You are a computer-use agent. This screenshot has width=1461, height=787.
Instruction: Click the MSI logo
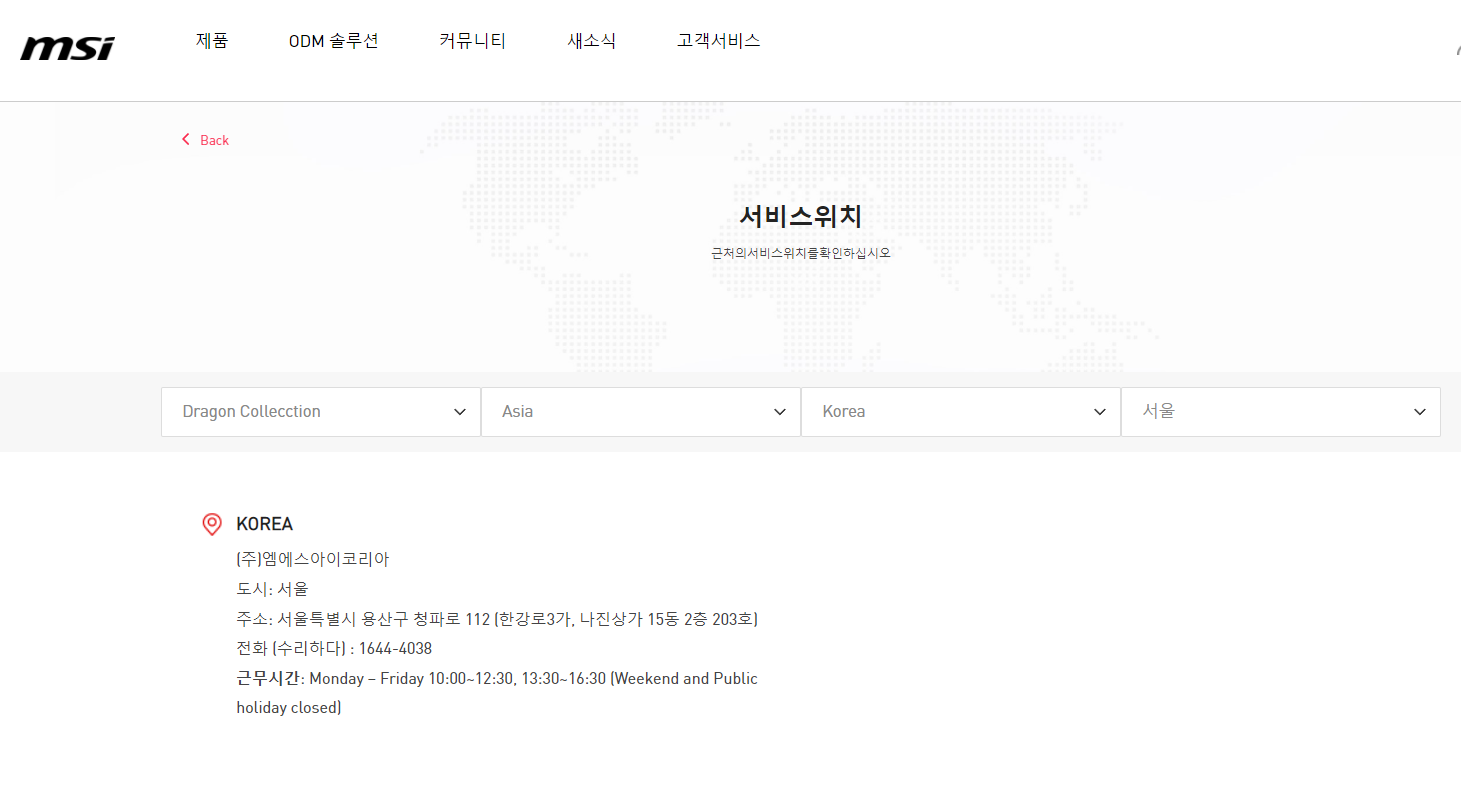(67, 47)
